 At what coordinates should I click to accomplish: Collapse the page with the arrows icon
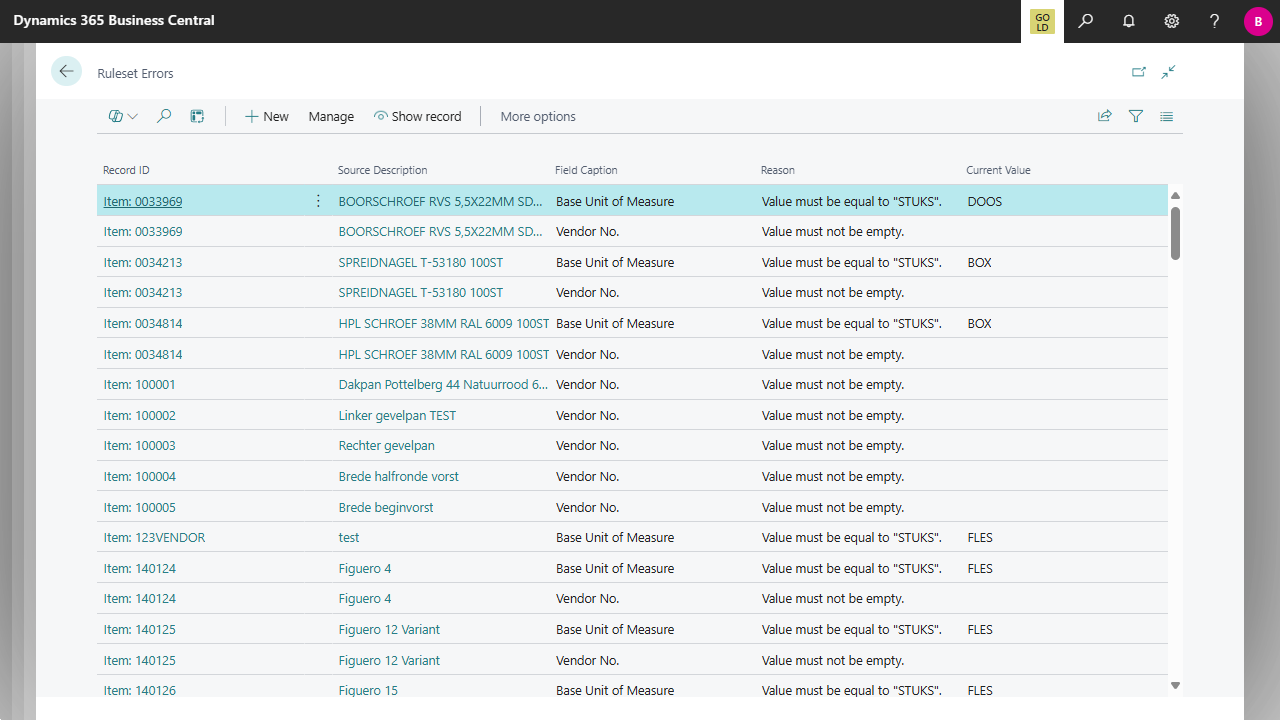click(1168, 72)
